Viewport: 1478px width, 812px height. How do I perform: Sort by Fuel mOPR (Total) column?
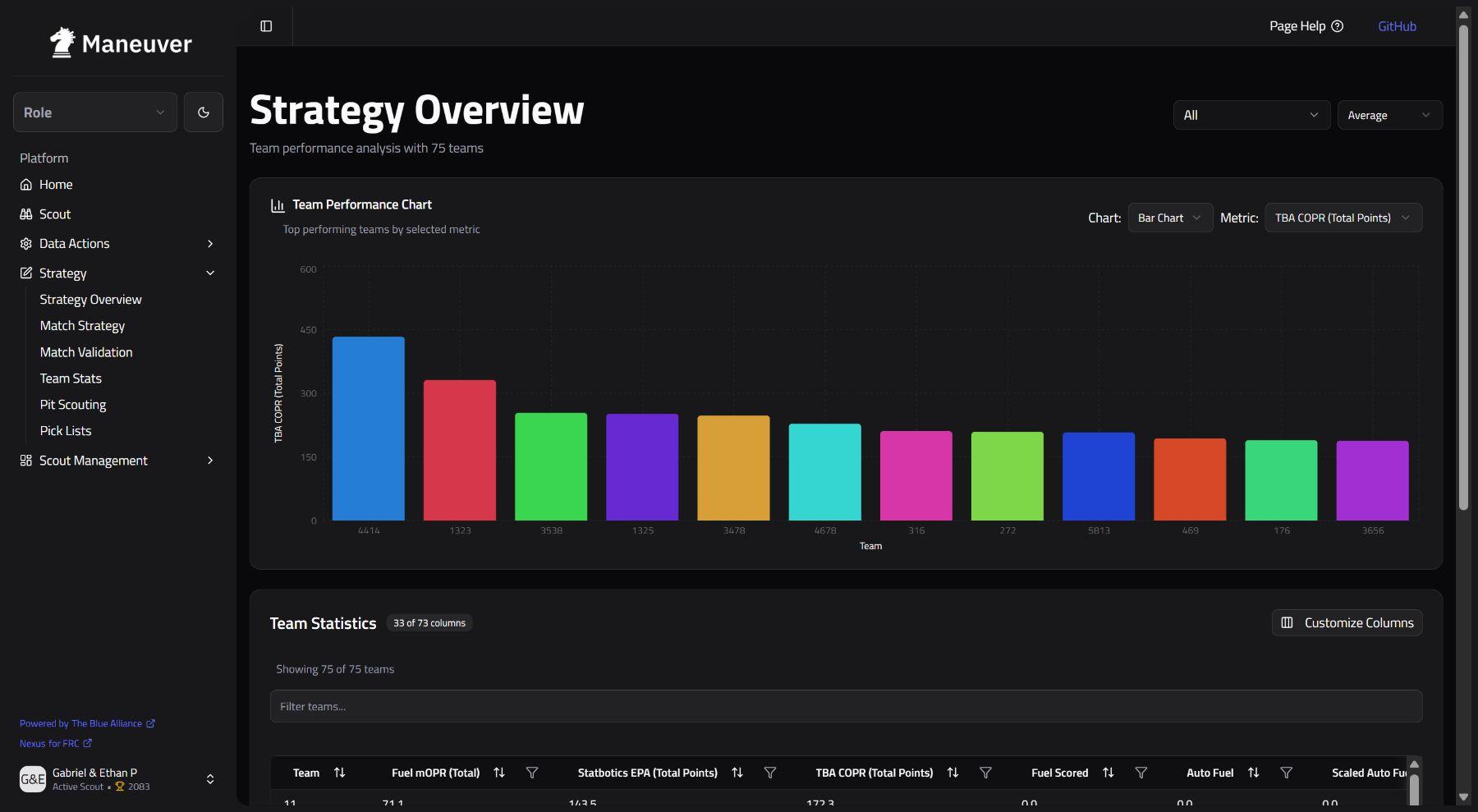point(499,773)
